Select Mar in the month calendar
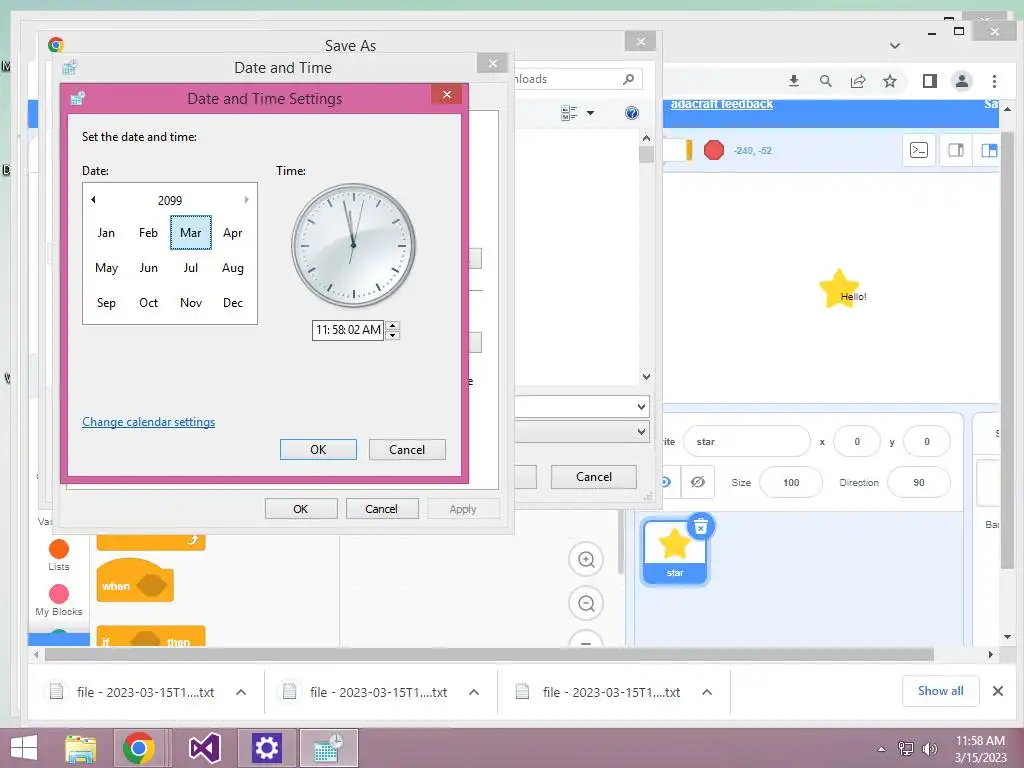1024x768 pixels. [191, 232]
